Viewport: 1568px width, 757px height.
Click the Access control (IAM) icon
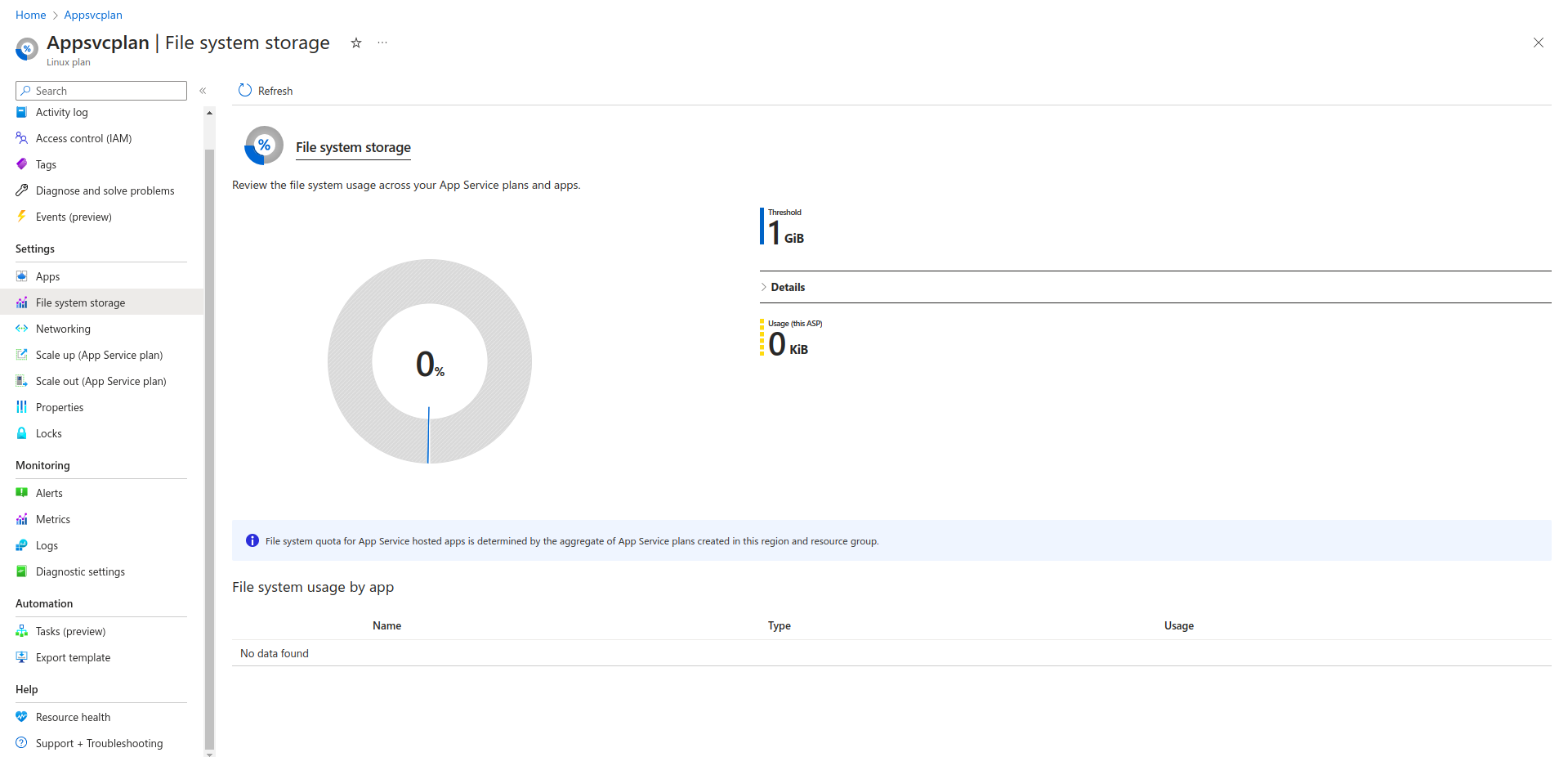click(x=22, y=138)
